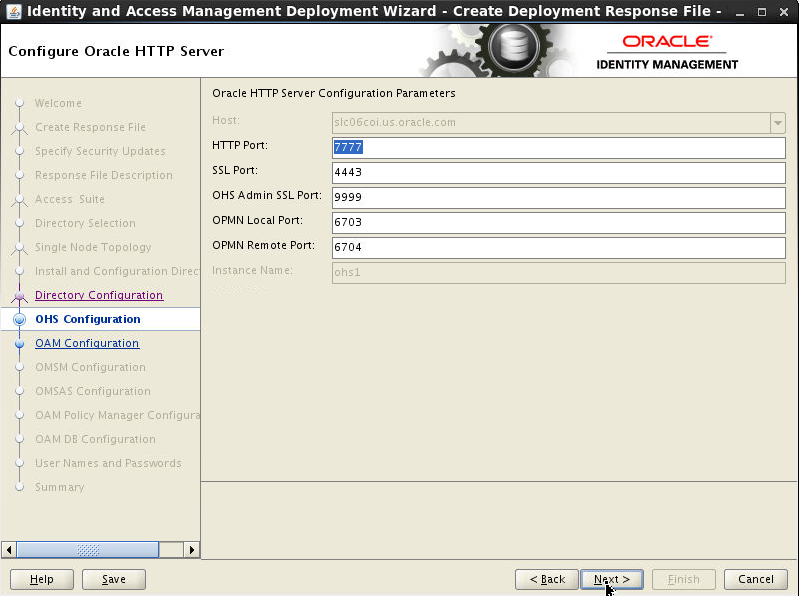
Task: Click the OAM DB Configuration step text
Action: pyautogui.click(x=95, y=439)
